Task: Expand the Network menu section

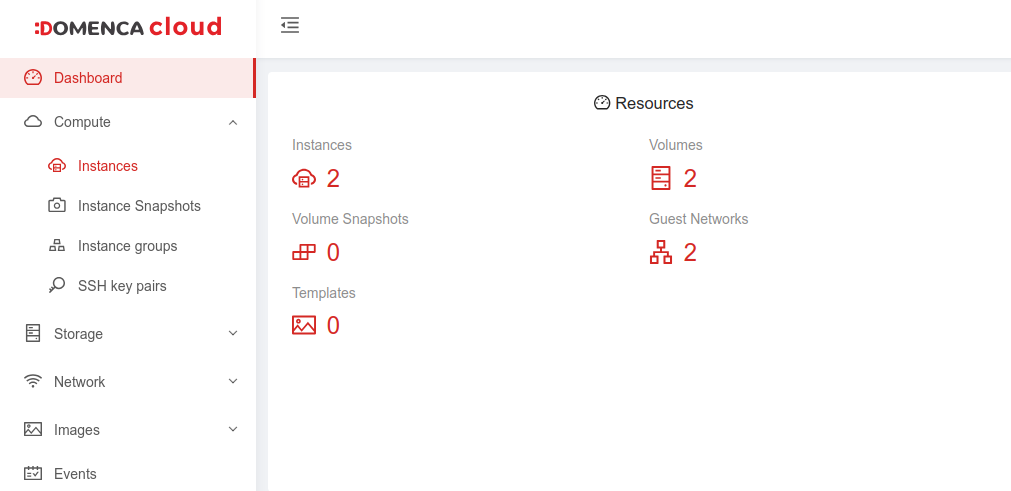Action: (x=233, y=382)
